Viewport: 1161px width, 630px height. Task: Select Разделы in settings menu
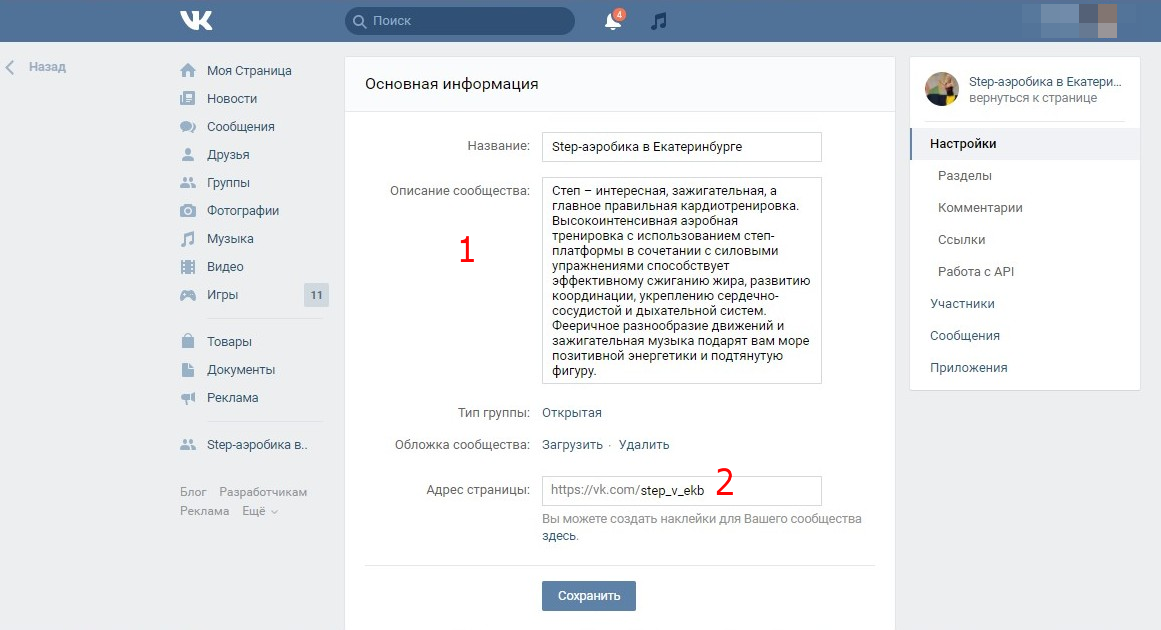(x=965, y=176)
